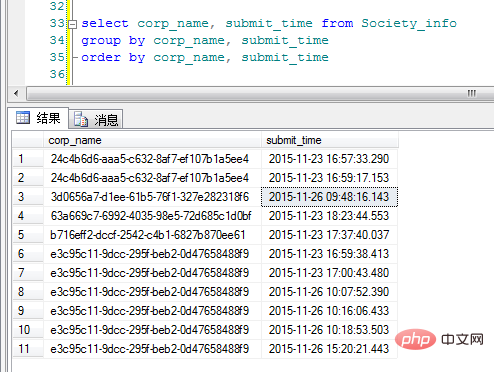Select row header number 6
This screenshot has height=372, width=494.
click(x=28, y=254)
